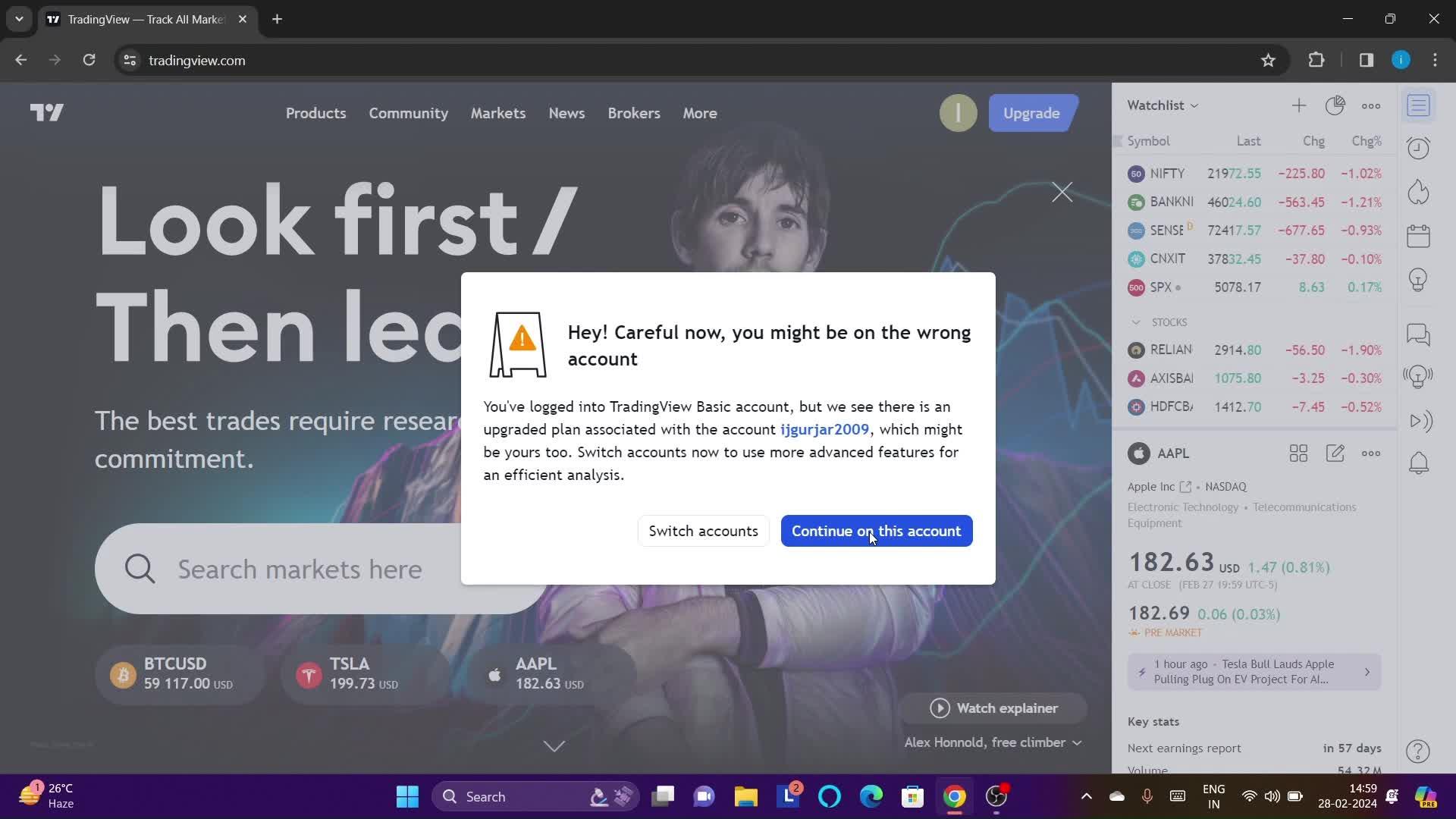This screenshot has height=819, width=1456.
Task: Open the Tesla news headline arrow
Action: pyautogui.click(x=1367, y=672)
